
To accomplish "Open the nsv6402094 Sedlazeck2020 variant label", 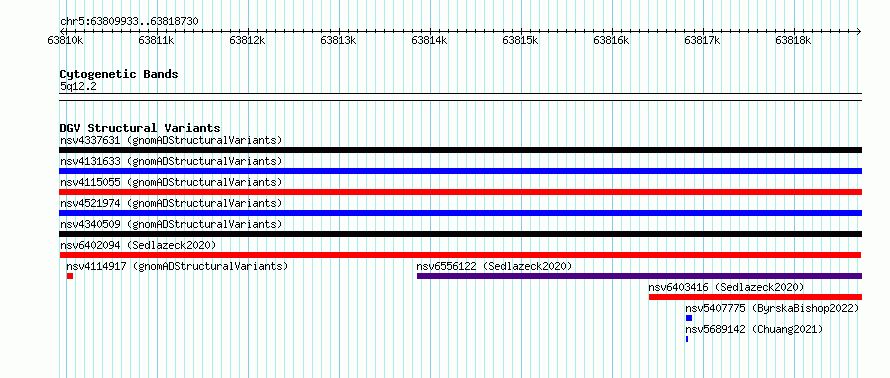I will tap(138, 245).
